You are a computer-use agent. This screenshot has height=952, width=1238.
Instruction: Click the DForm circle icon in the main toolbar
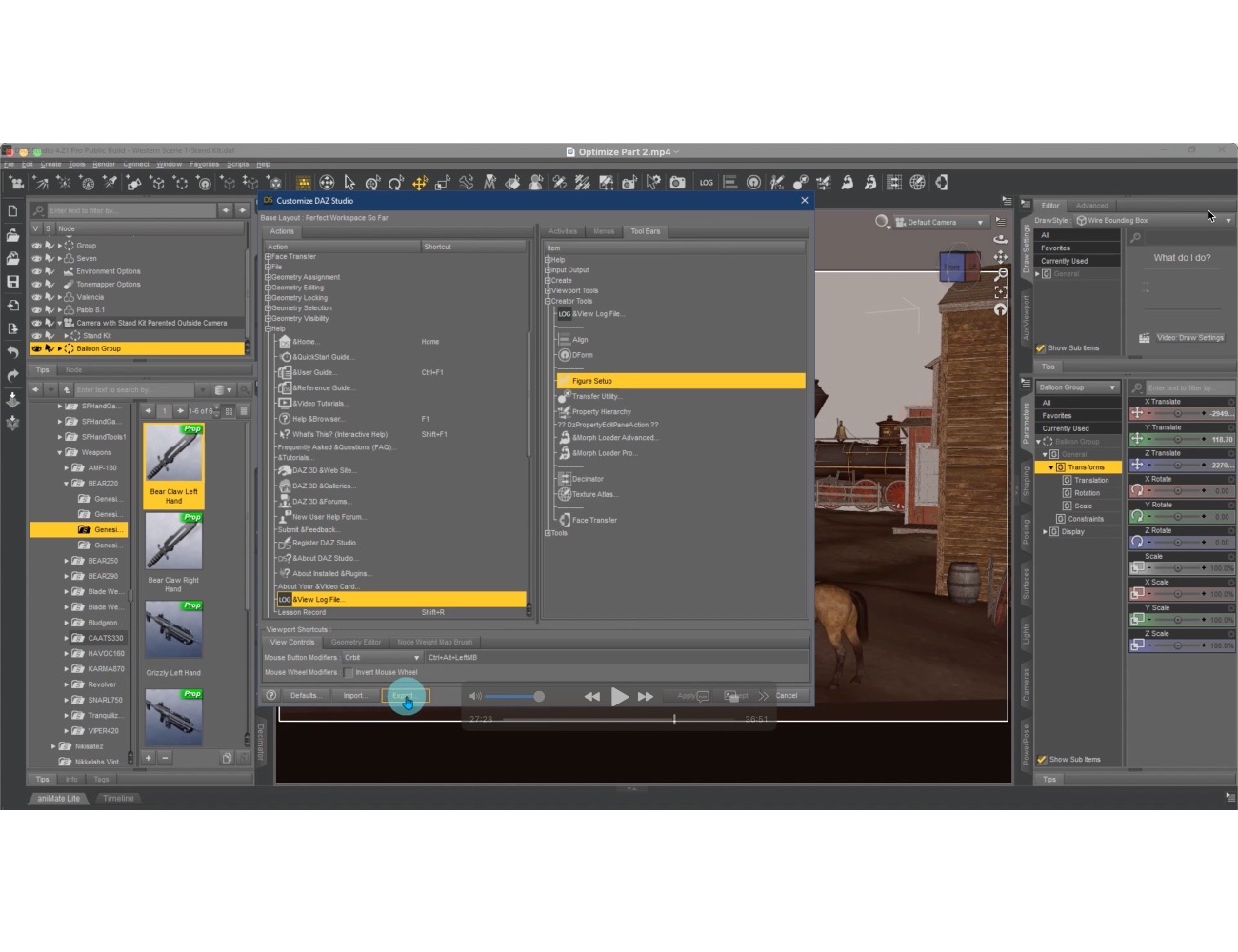click(x=753, y=183)
